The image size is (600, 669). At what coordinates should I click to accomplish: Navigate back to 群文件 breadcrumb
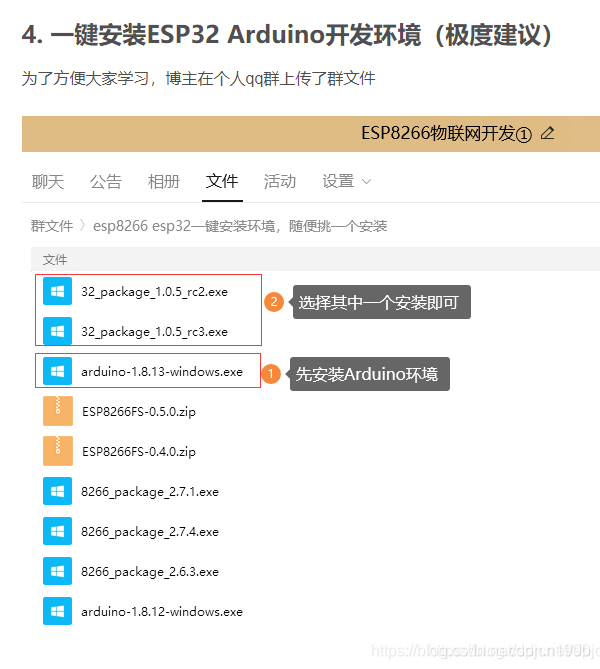(52, 226)
